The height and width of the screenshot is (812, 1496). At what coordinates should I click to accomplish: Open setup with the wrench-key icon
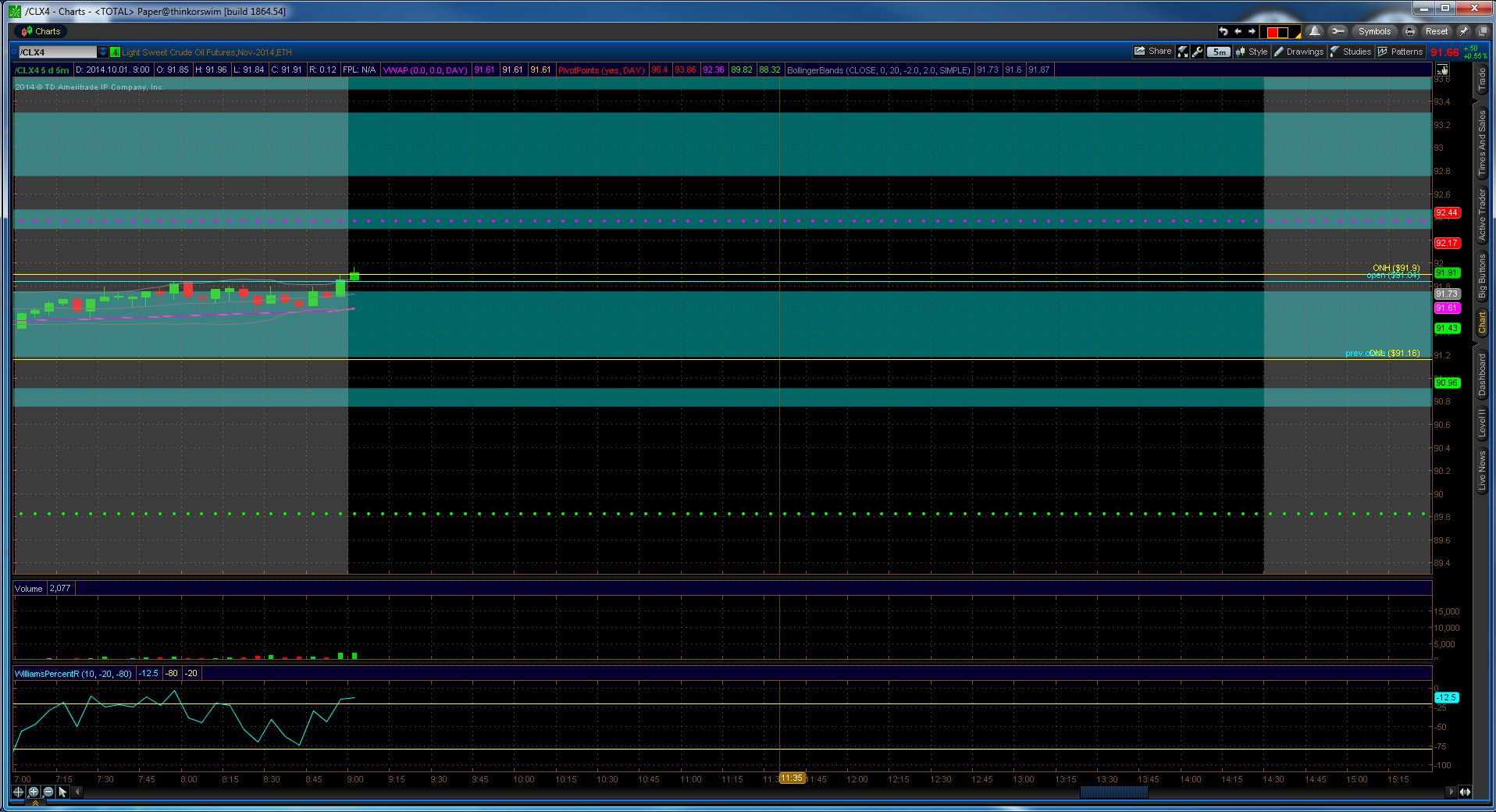tap(1337, 31)
